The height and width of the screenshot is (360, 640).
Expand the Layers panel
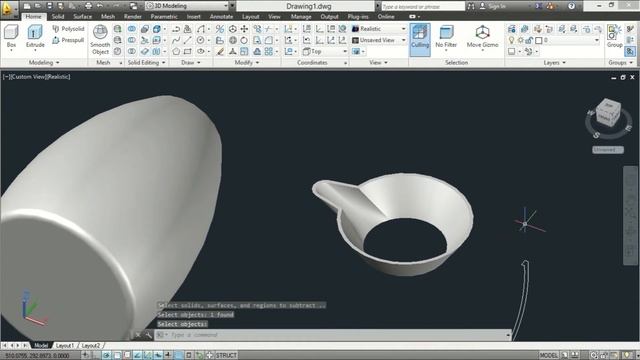coord(554,62)
